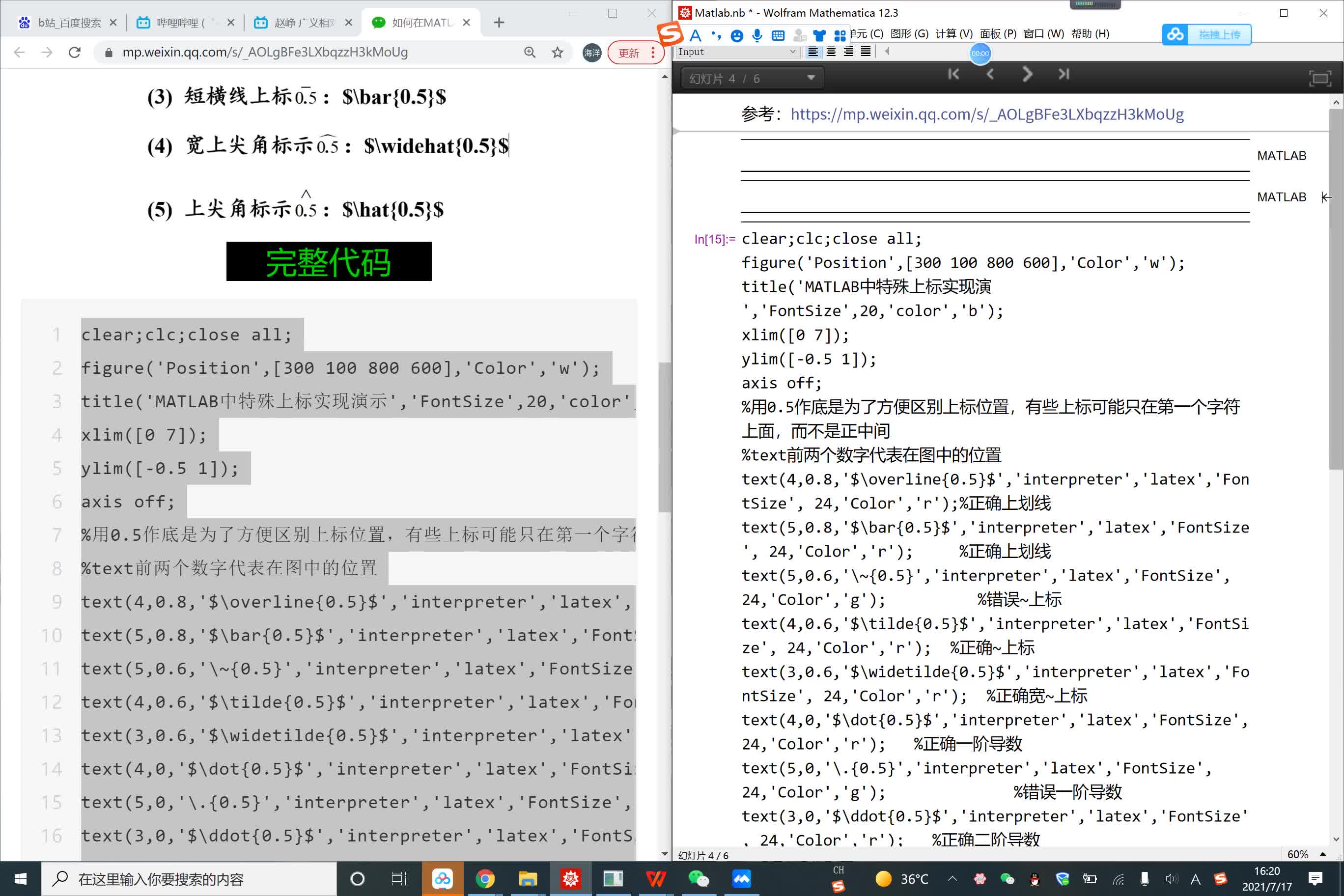Close the b站_百度搜索 tab

click(x=112, y=22)
